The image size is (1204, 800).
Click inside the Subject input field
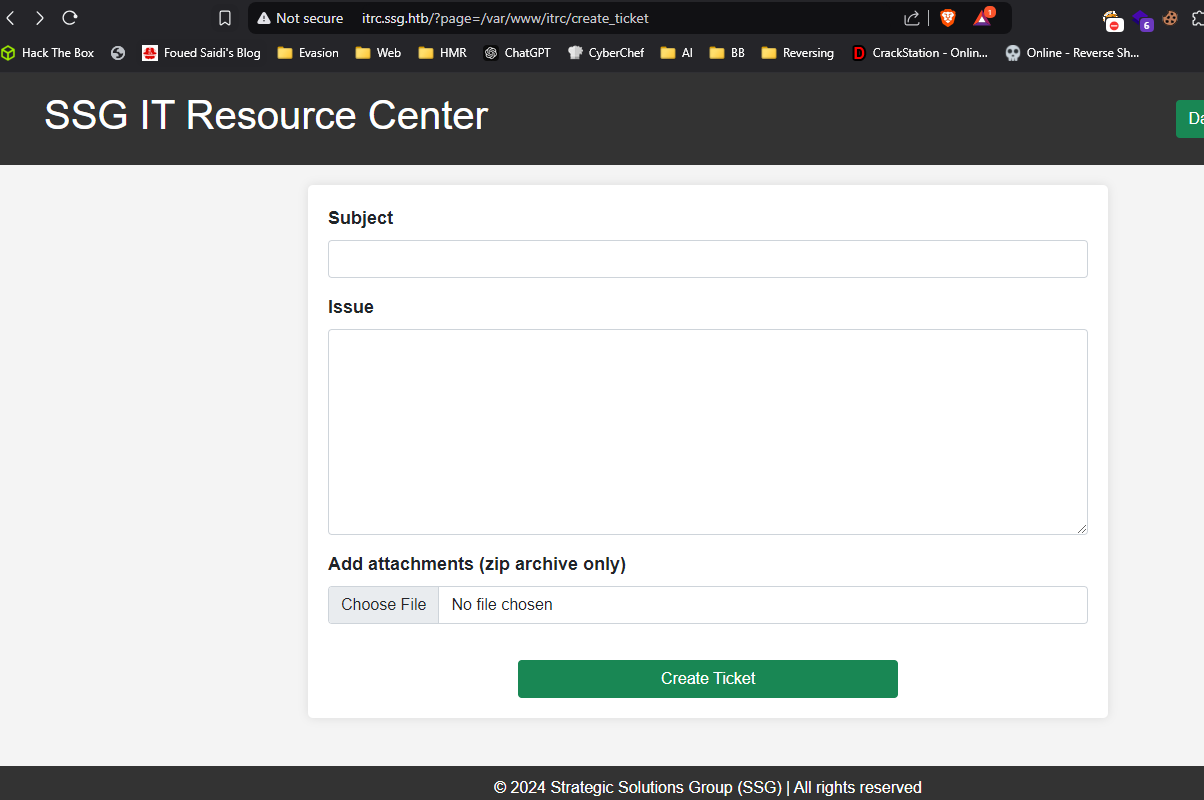[707, 258]
